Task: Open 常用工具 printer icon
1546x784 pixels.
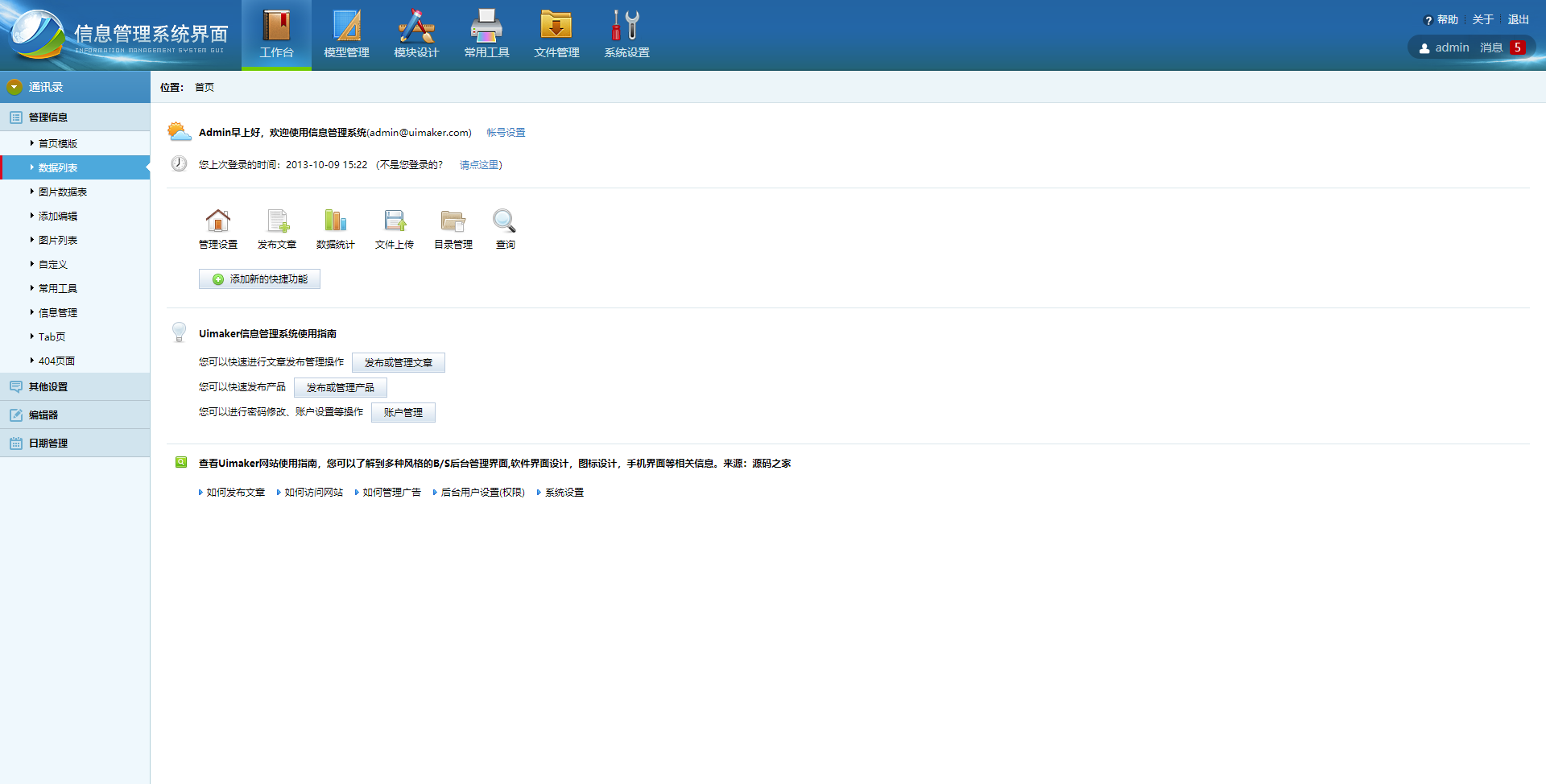Action: (x=486, y=26)
